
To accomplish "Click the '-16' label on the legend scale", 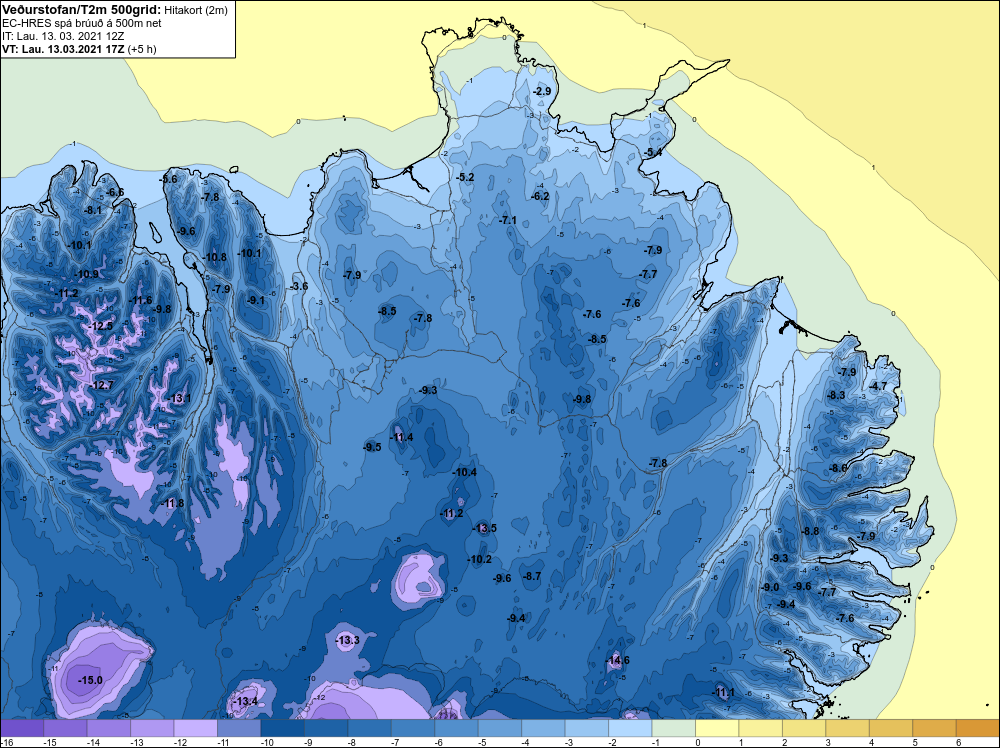I will (x=6, y=742).
